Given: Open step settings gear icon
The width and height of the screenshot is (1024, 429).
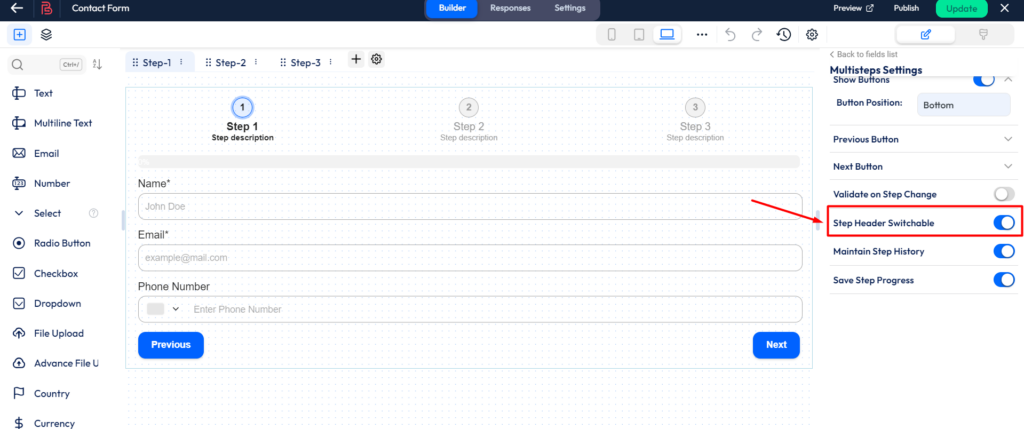Looking at the screenshot, I should (x=377, y=59).
